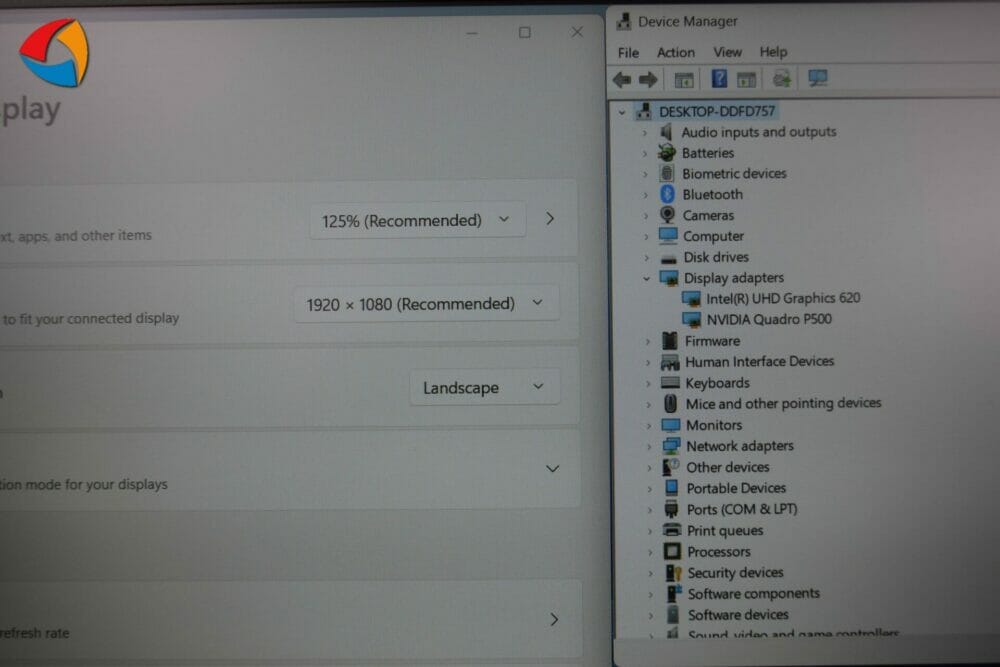Select NVIDIA Quadro P500 device
Screen dimensions: 1000x667
[768, 319]
